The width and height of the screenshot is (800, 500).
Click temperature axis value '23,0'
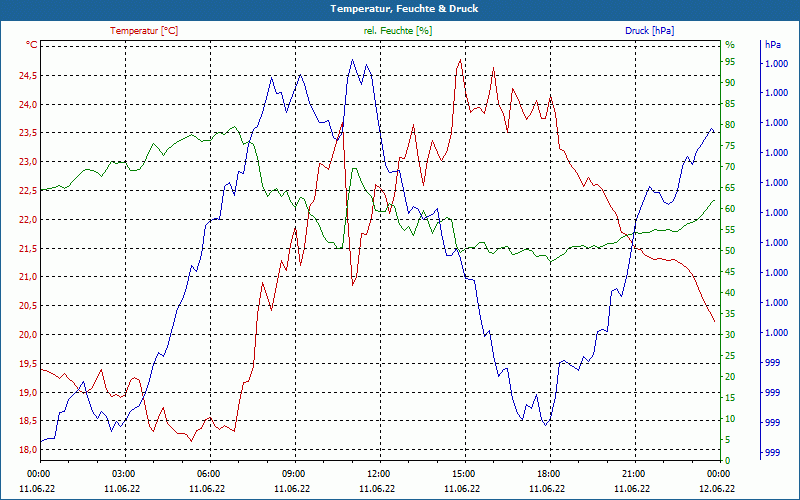[28, 162]
